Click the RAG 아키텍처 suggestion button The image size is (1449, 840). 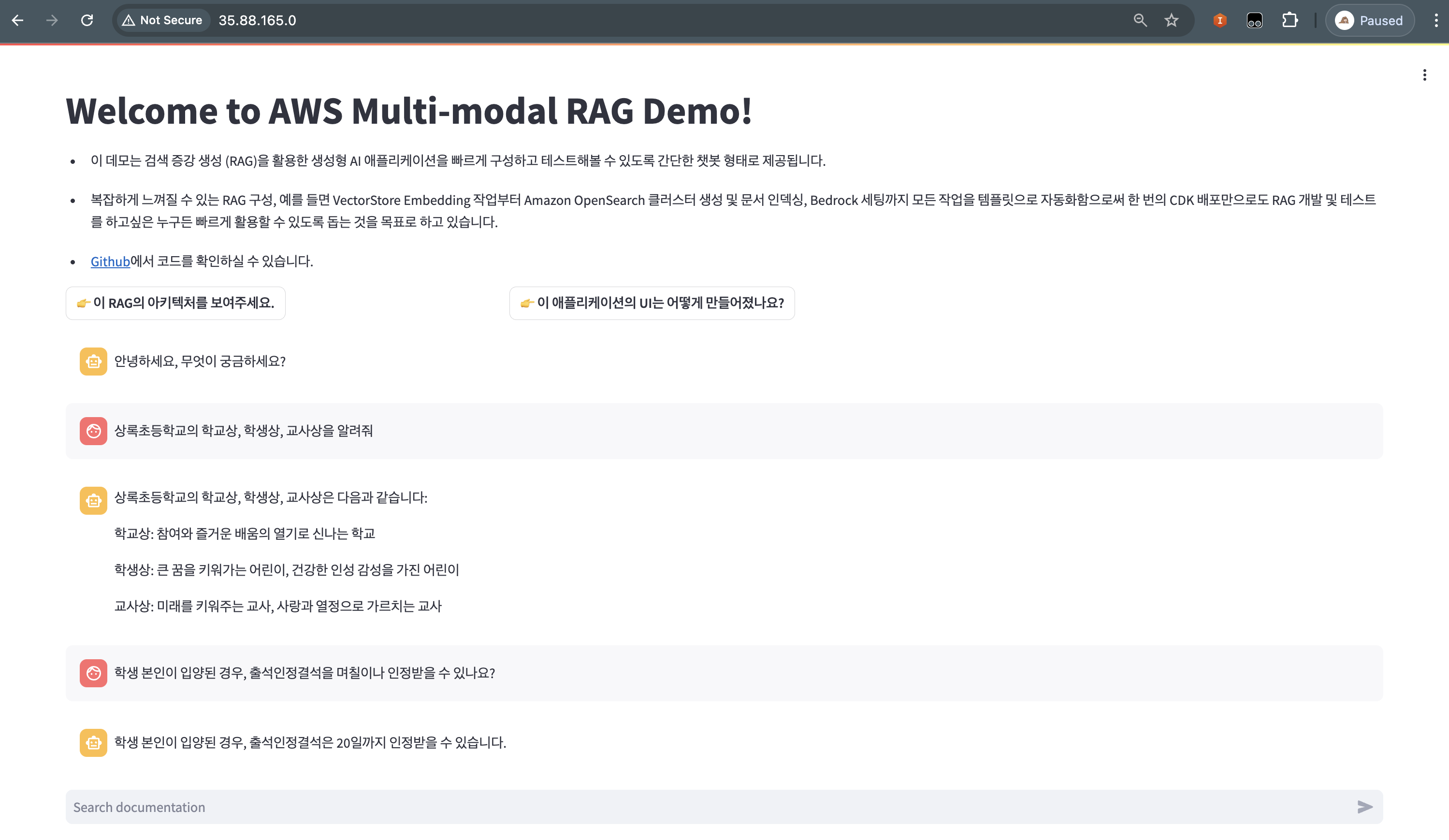(x=175, y=303)
